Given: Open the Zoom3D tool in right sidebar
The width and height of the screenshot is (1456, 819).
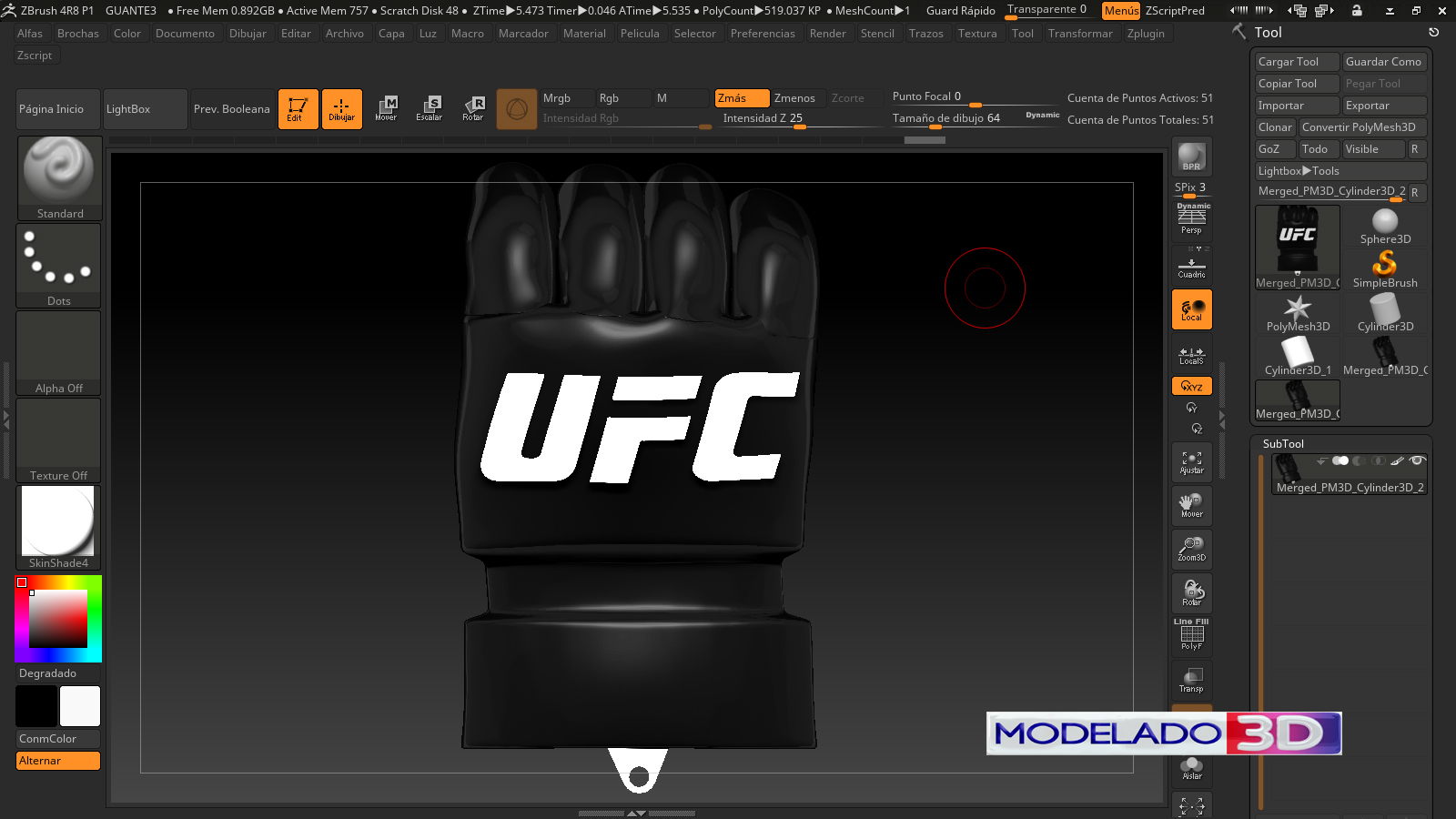Looking at the screenshot, I should click(x=1191, y=549).
